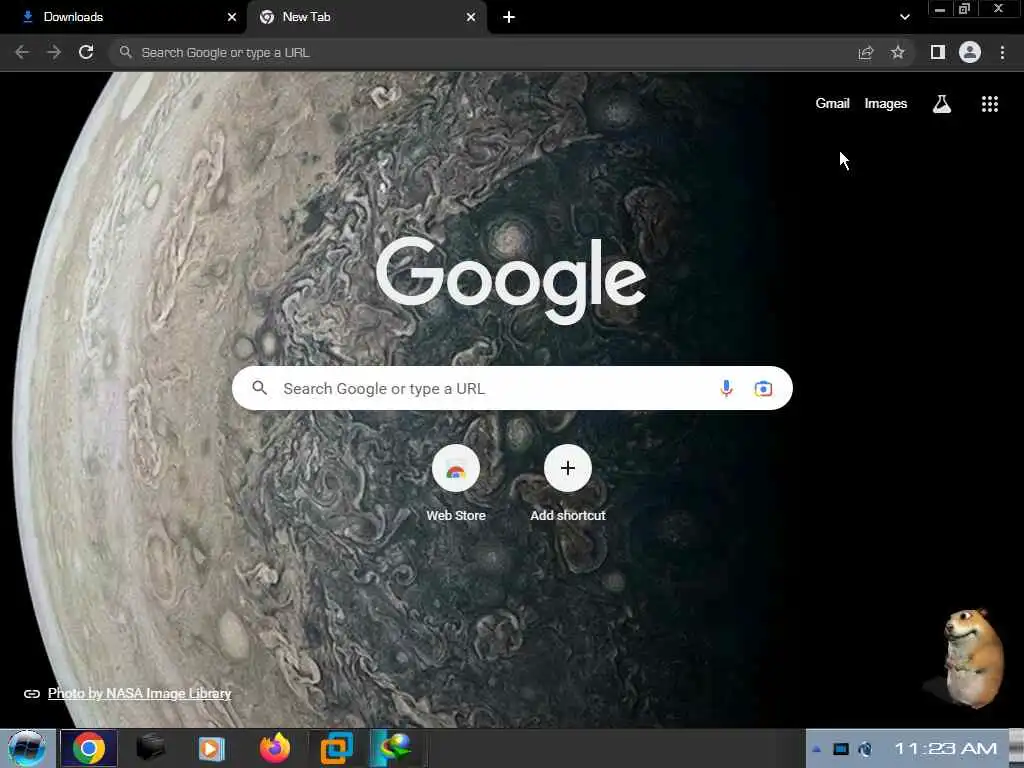Open the Search Labs flask icon
Screen dimensions: 1024x768
(942, 104)
